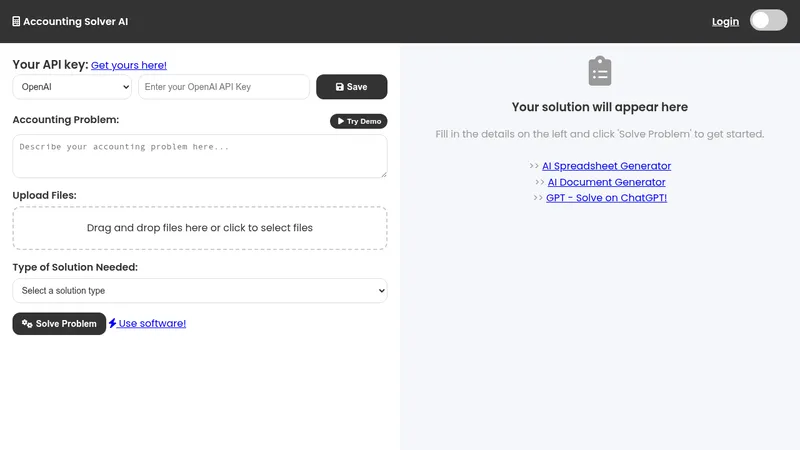Click the Accounting Solver AI calculator logo icon

click(16, 21)
